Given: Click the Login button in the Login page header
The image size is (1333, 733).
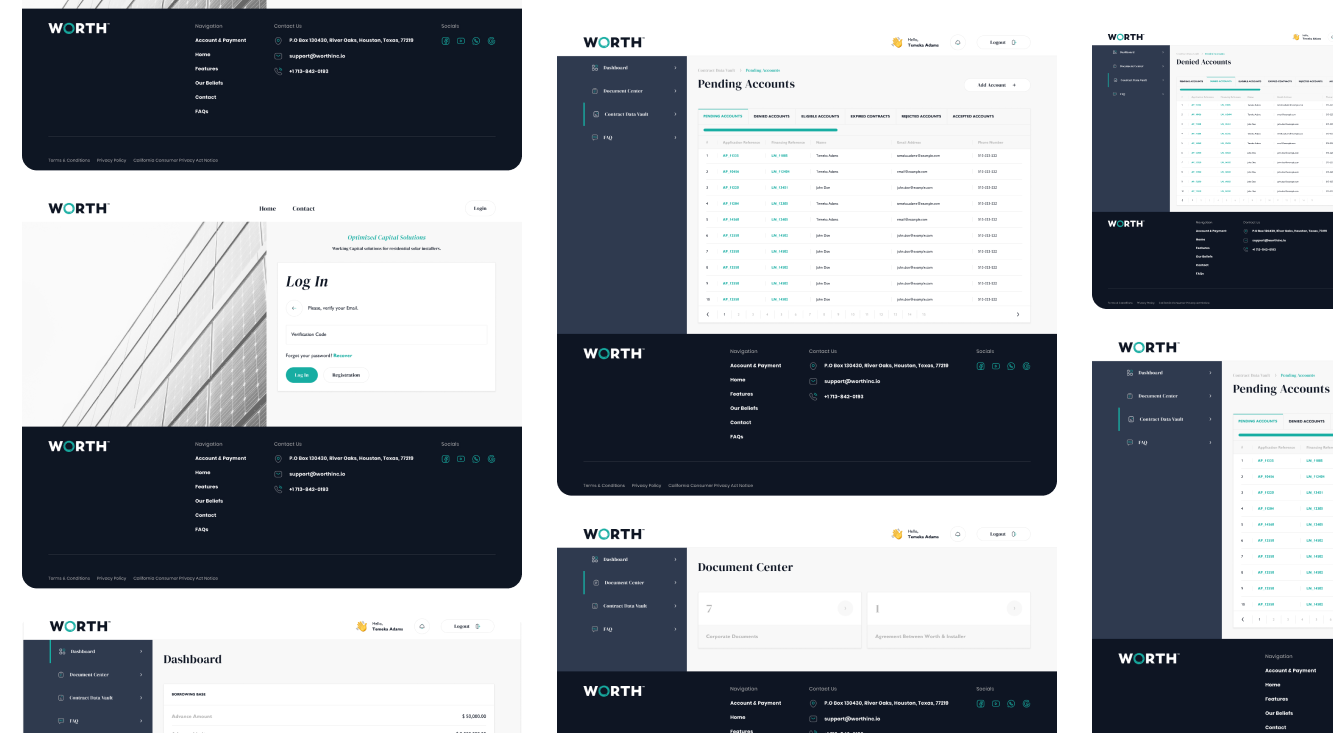Looking at the screenshot, I should point(480,208).
